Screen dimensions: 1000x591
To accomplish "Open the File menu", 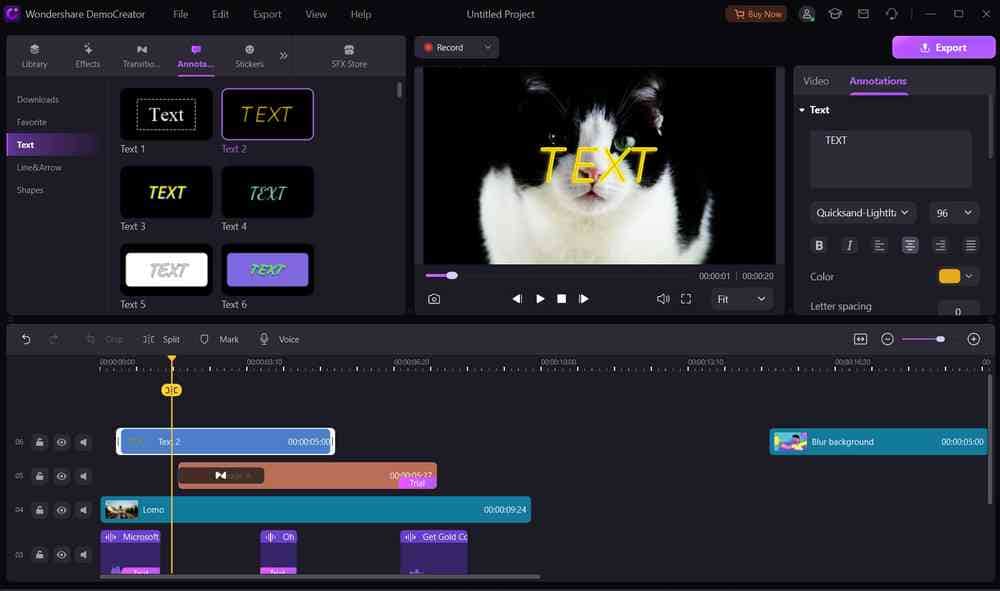I will [180, 14].
